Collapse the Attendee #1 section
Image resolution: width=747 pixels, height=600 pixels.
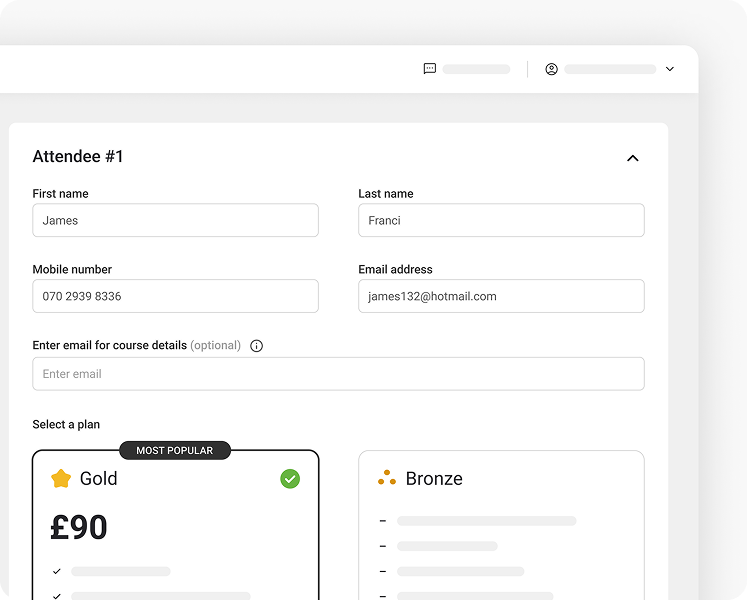pyautogui.click(x=632, y=158)
